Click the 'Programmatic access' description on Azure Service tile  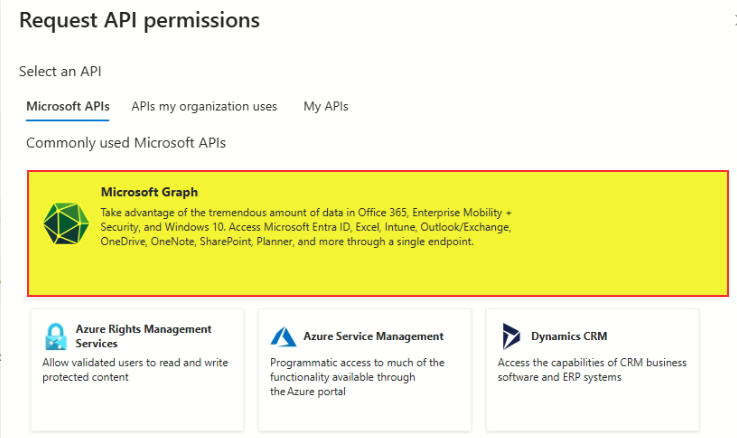pyautogui.click(x=356, y=376)
